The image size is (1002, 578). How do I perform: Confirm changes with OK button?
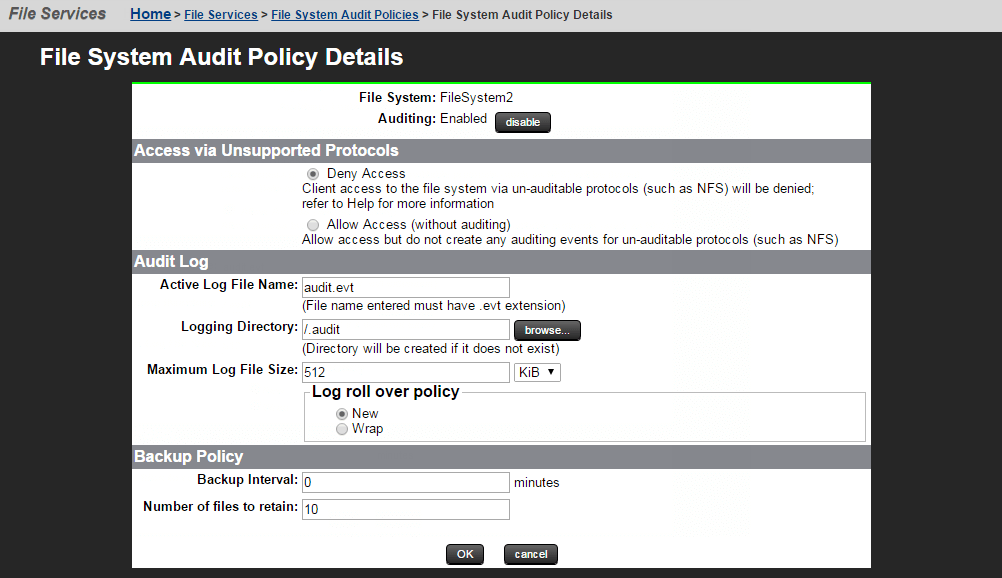click(x=465, y=554)
